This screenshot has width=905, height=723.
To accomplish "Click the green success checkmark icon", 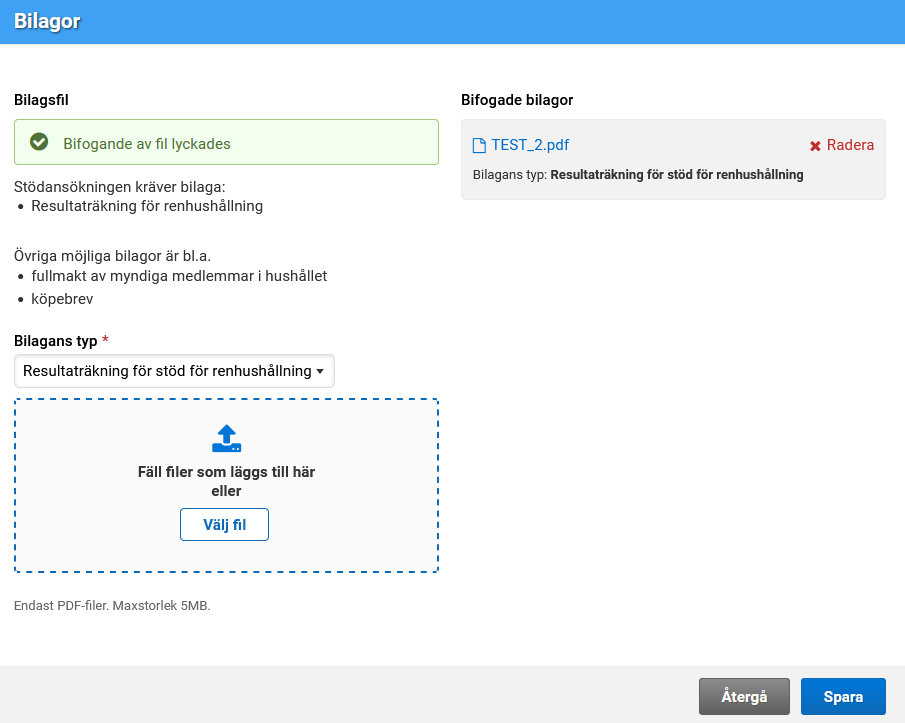I will point(39,142).
